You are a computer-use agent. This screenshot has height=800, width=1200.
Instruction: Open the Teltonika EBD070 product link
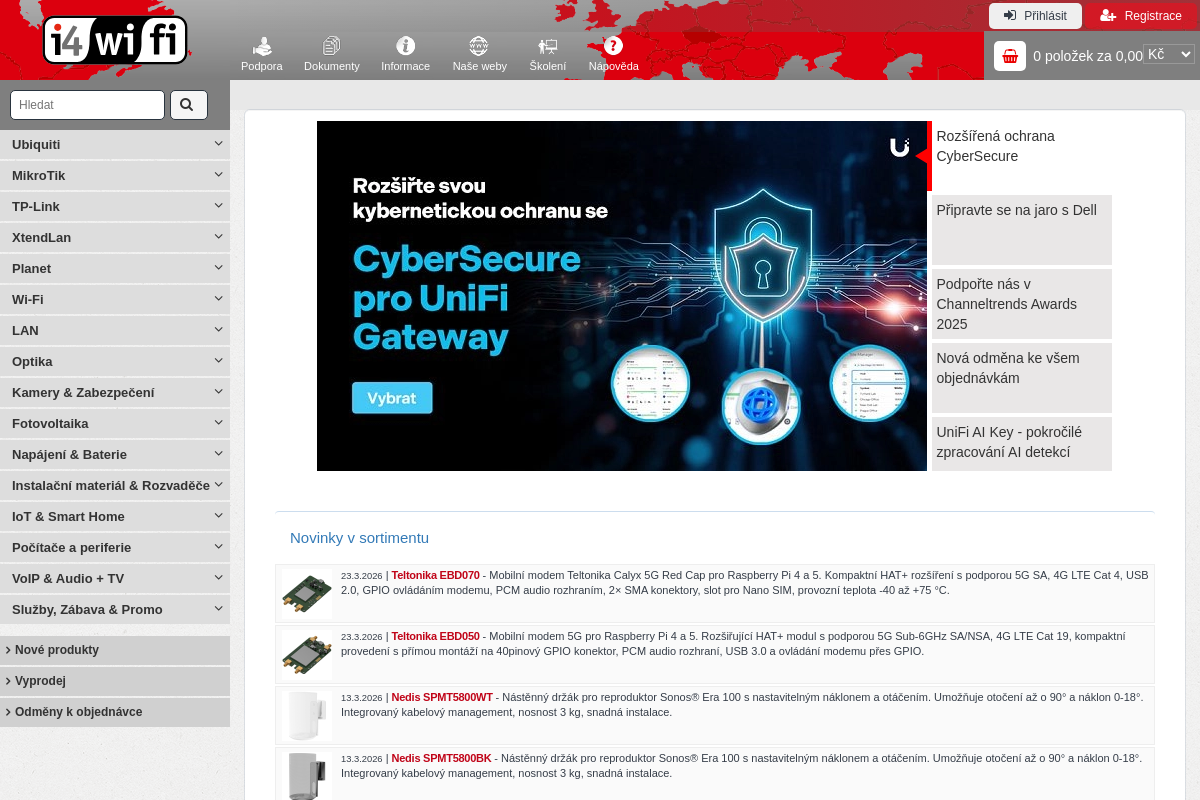(435, 575)
